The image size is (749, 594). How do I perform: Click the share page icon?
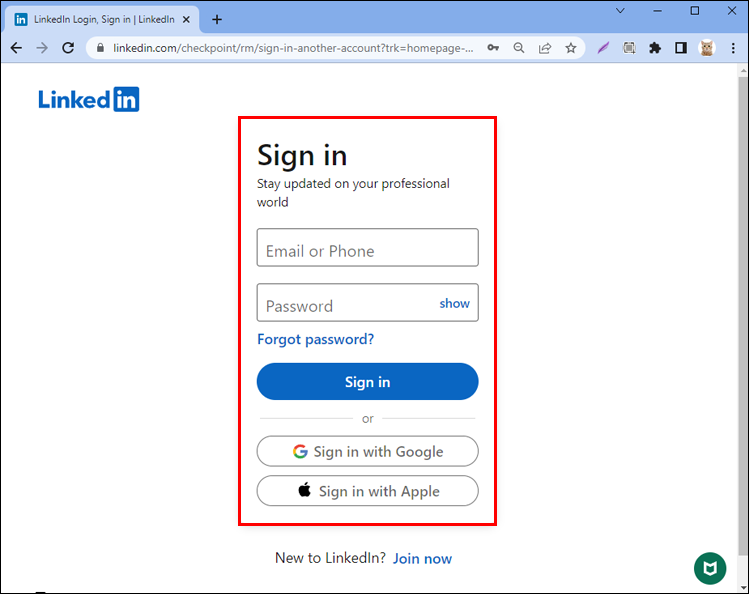tap(545, 47)
